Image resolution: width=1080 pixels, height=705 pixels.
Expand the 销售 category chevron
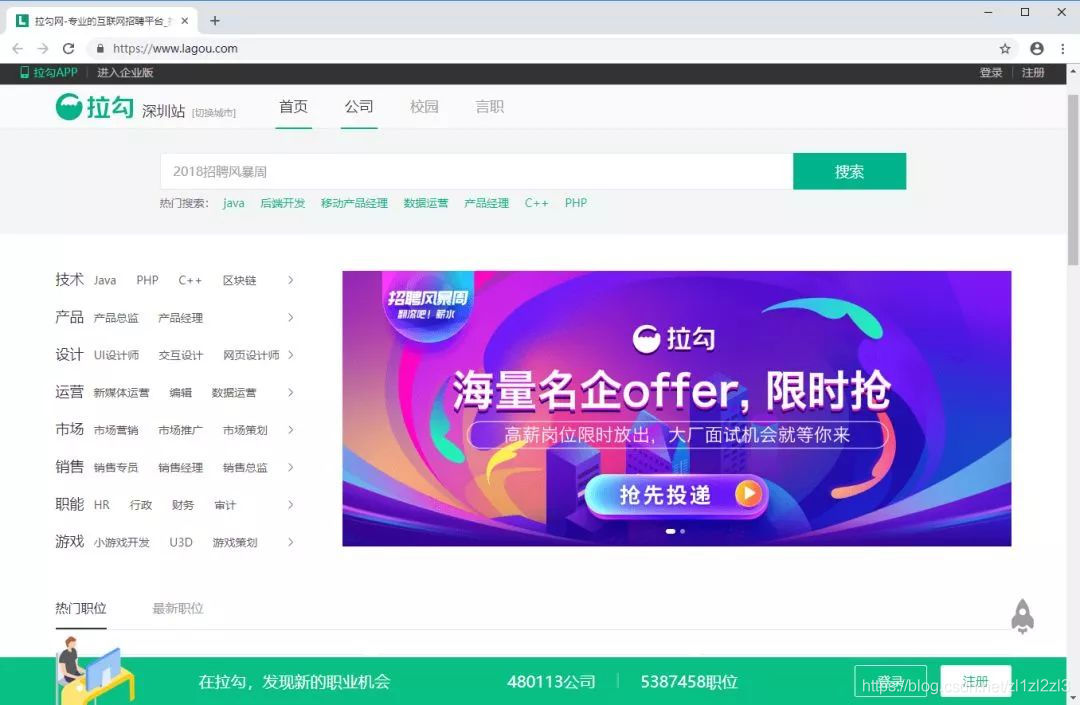click(x=291, y=467)
